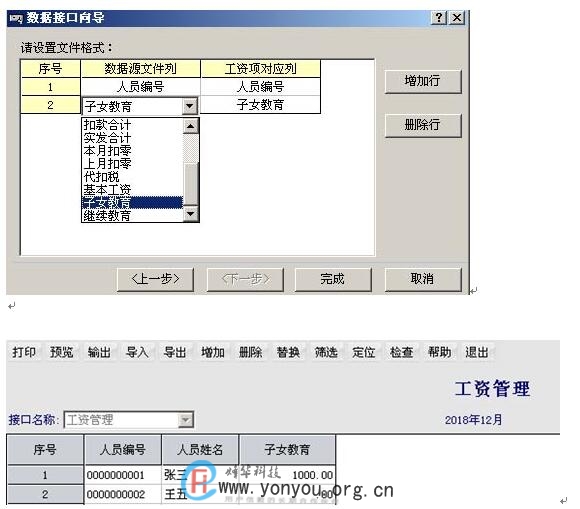Open 预览 from the toolbar

(61, 352)
